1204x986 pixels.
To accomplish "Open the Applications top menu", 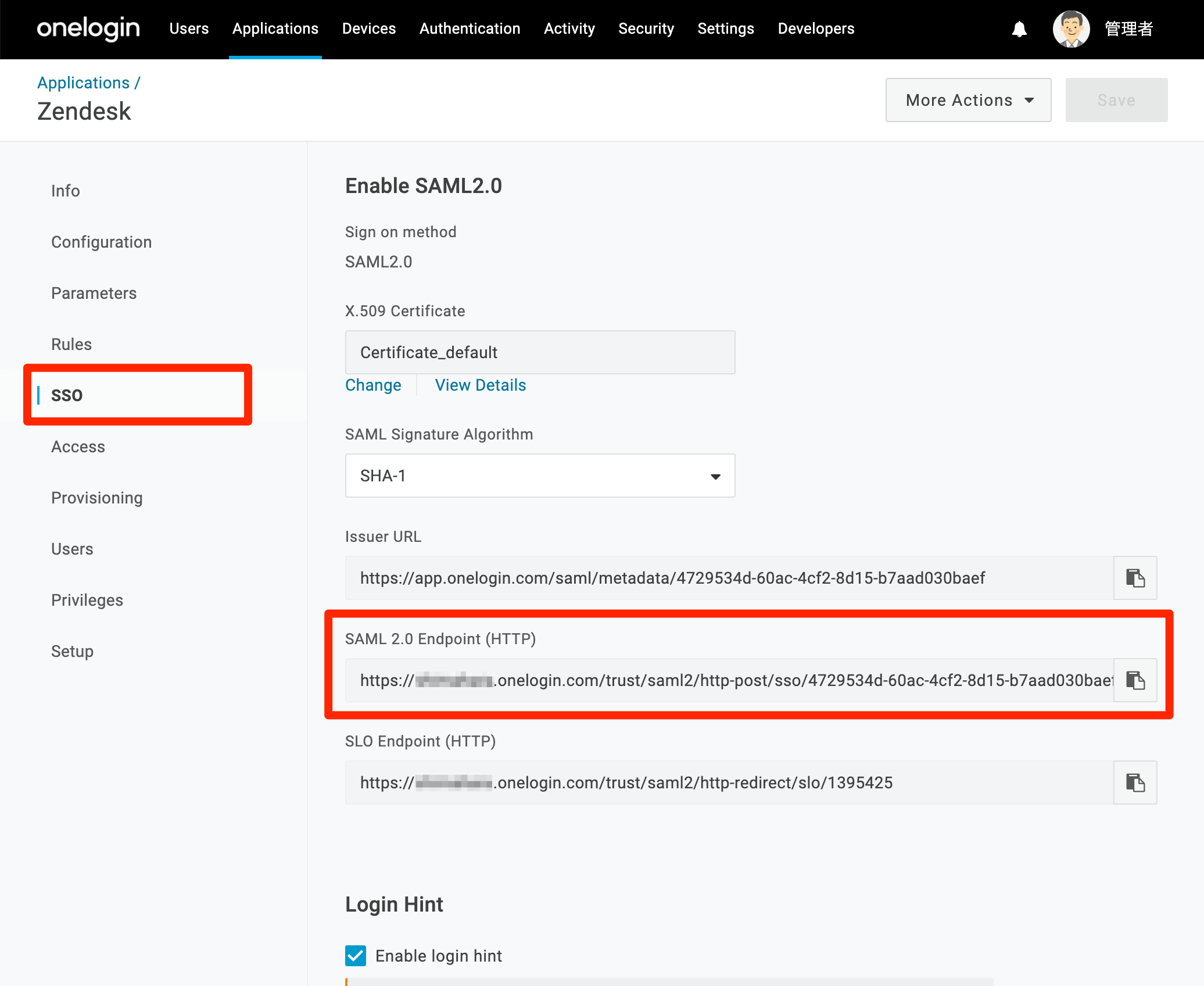I will (275, 28).
